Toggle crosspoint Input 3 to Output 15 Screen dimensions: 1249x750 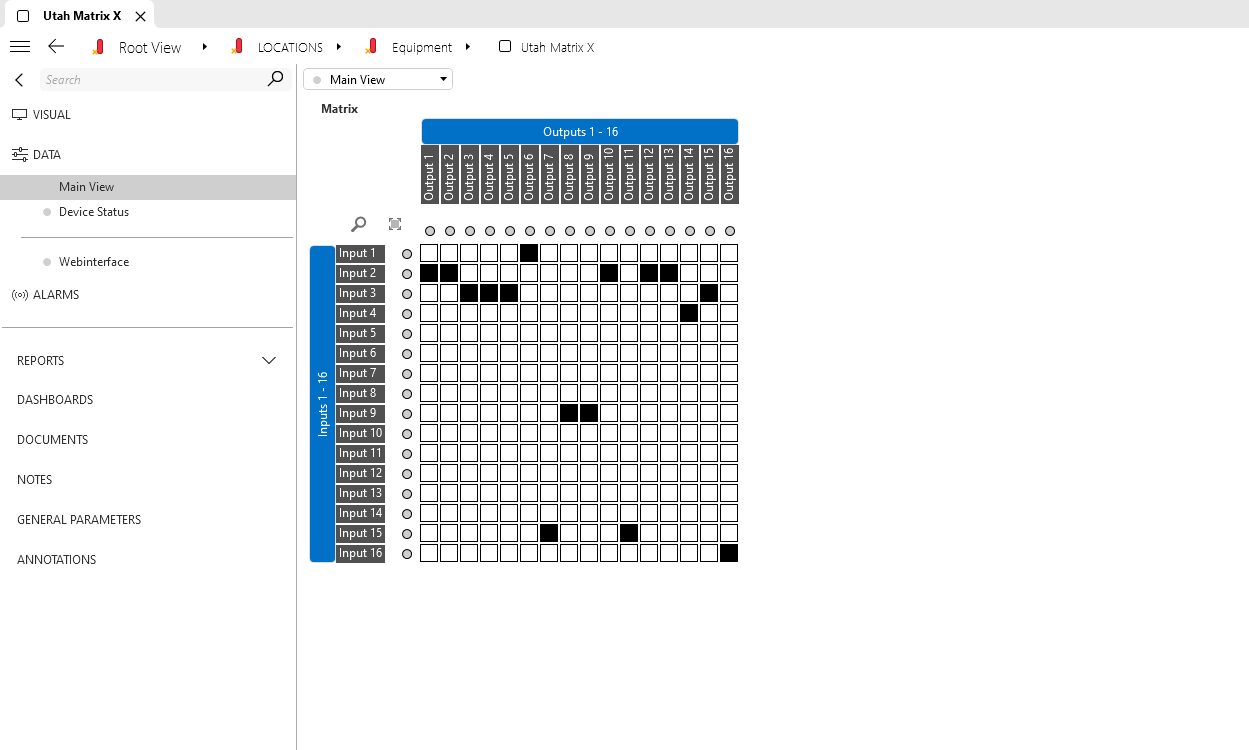709,293
